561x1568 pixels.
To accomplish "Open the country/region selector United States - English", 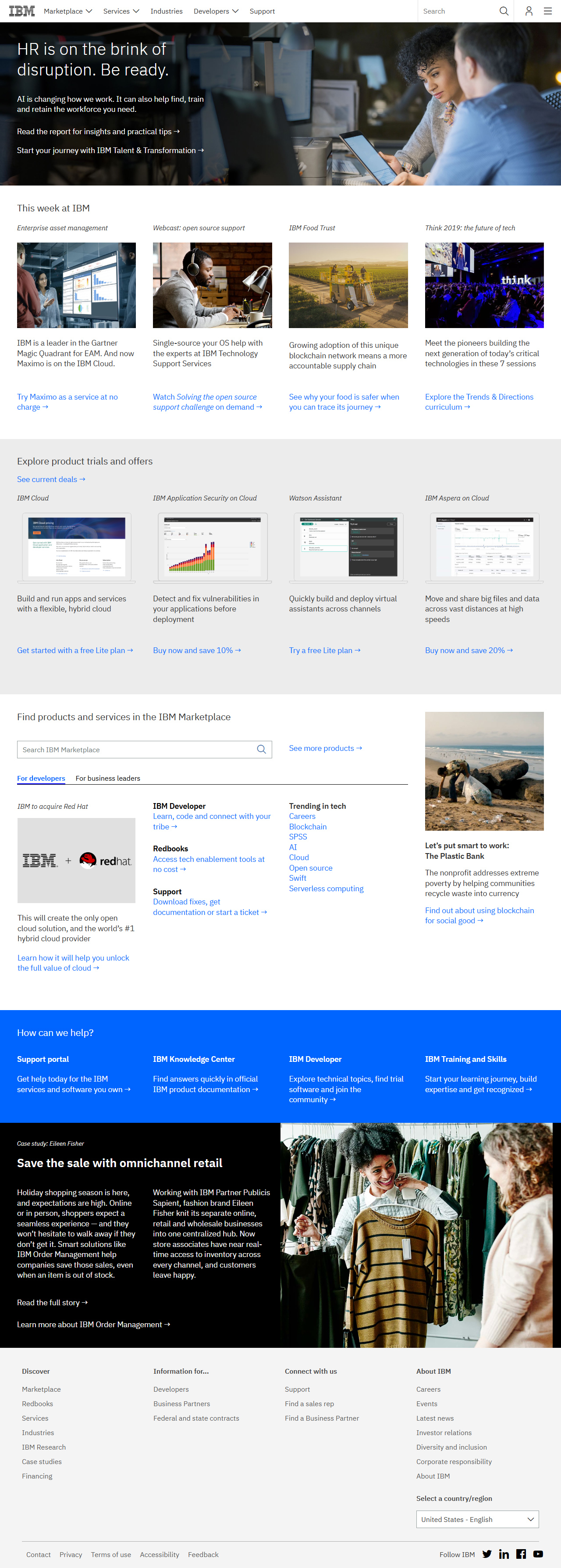I will 478,1519.
